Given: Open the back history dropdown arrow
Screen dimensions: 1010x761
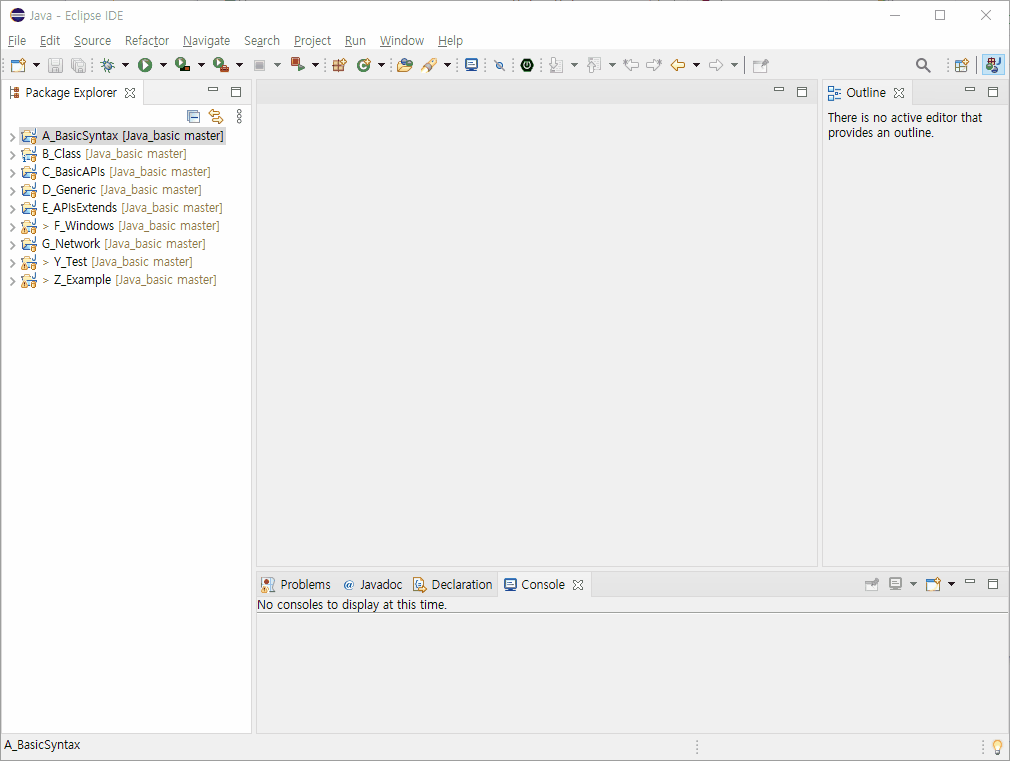Looking at the screenshot, I should 696,65.
